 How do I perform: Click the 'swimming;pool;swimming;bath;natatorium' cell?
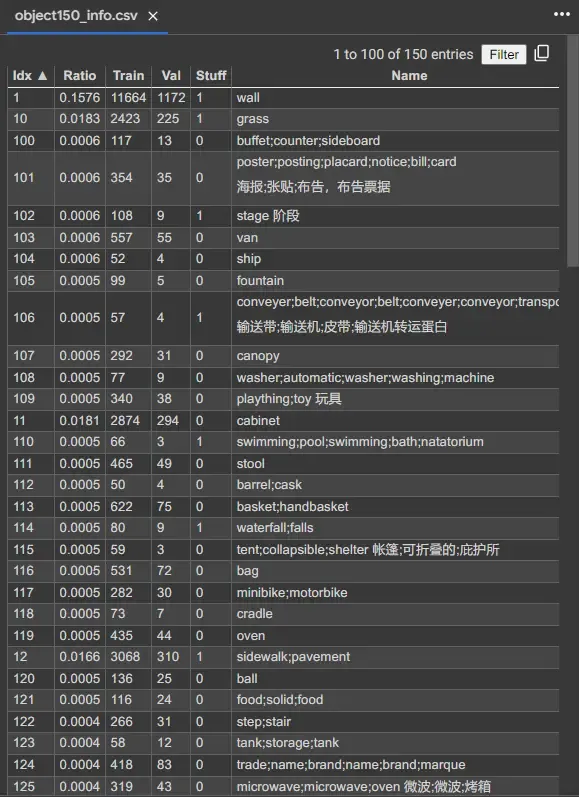[x=395, y=442]
